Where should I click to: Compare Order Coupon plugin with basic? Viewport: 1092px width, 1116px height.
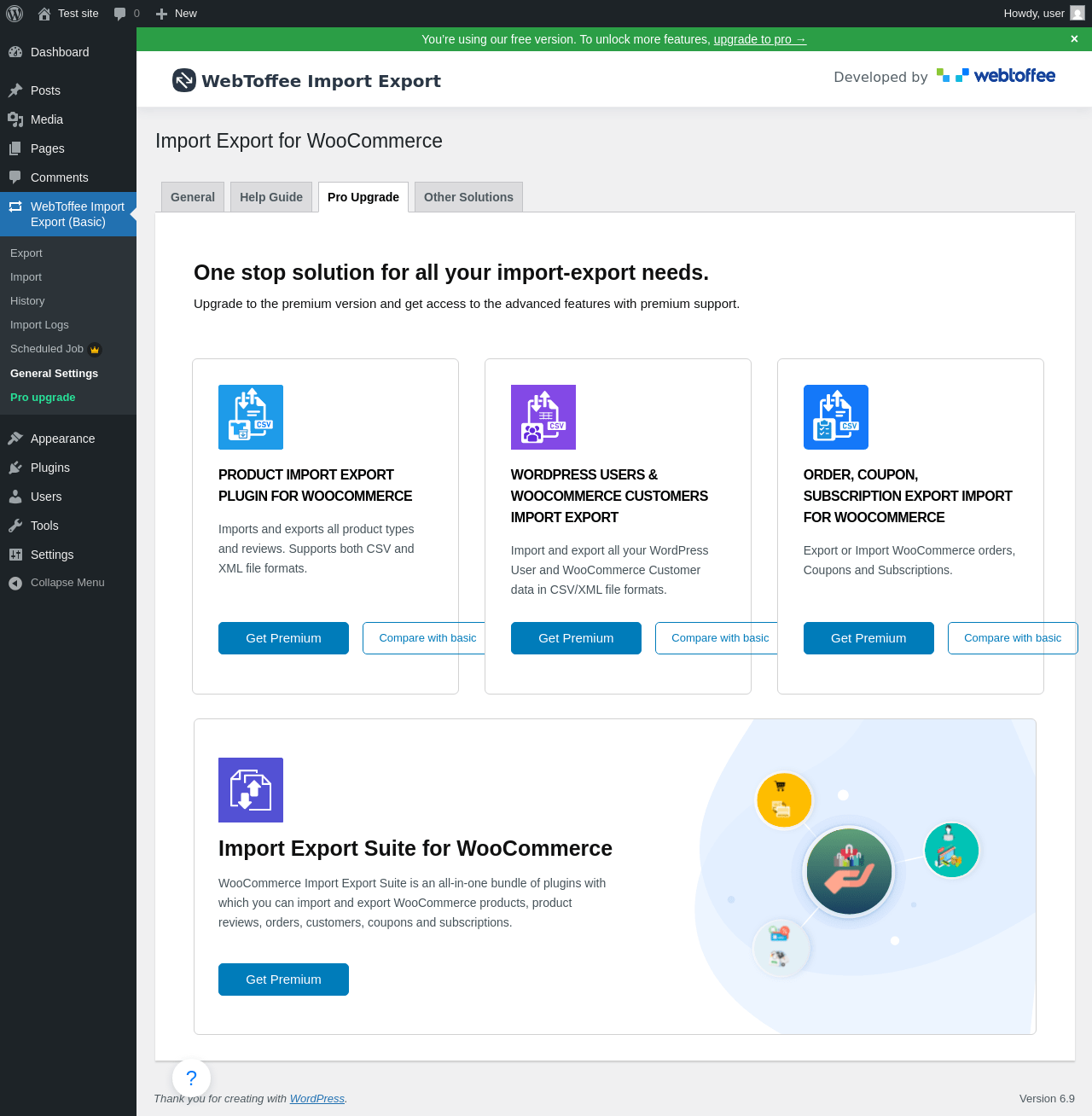pos(1013,638)
